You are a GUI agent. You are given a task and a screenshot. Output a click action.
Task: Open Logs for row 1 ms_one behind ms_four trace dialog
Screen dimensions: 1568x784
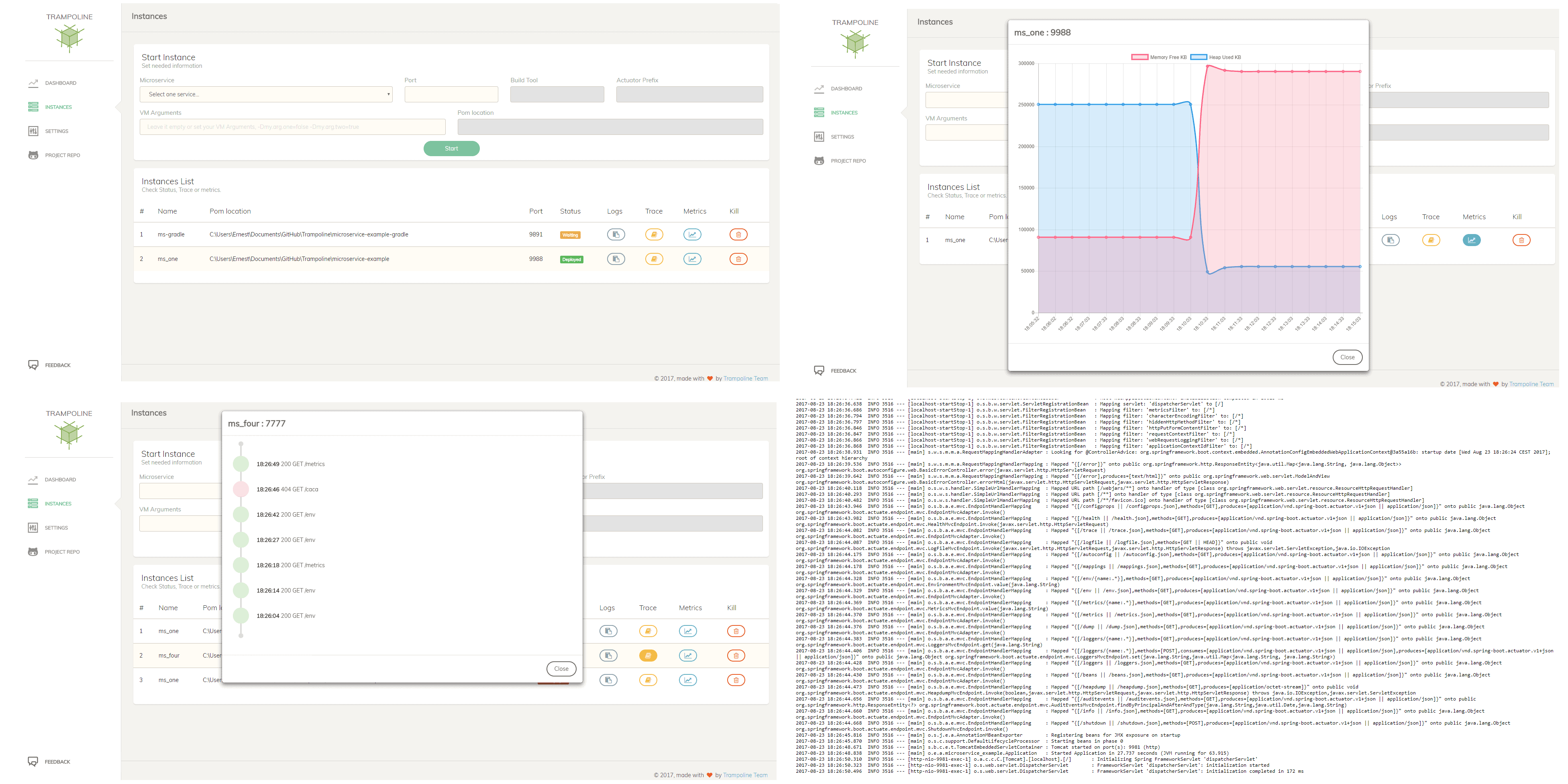[608, 631]
